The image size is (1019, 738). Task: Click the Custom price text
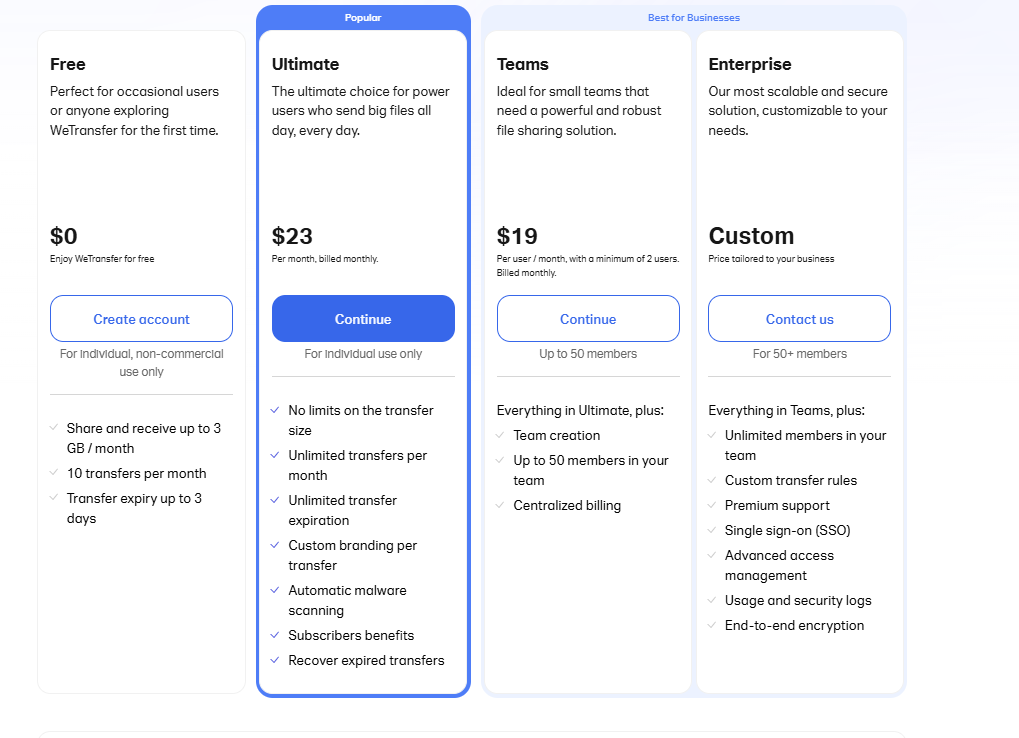[751, 236]
